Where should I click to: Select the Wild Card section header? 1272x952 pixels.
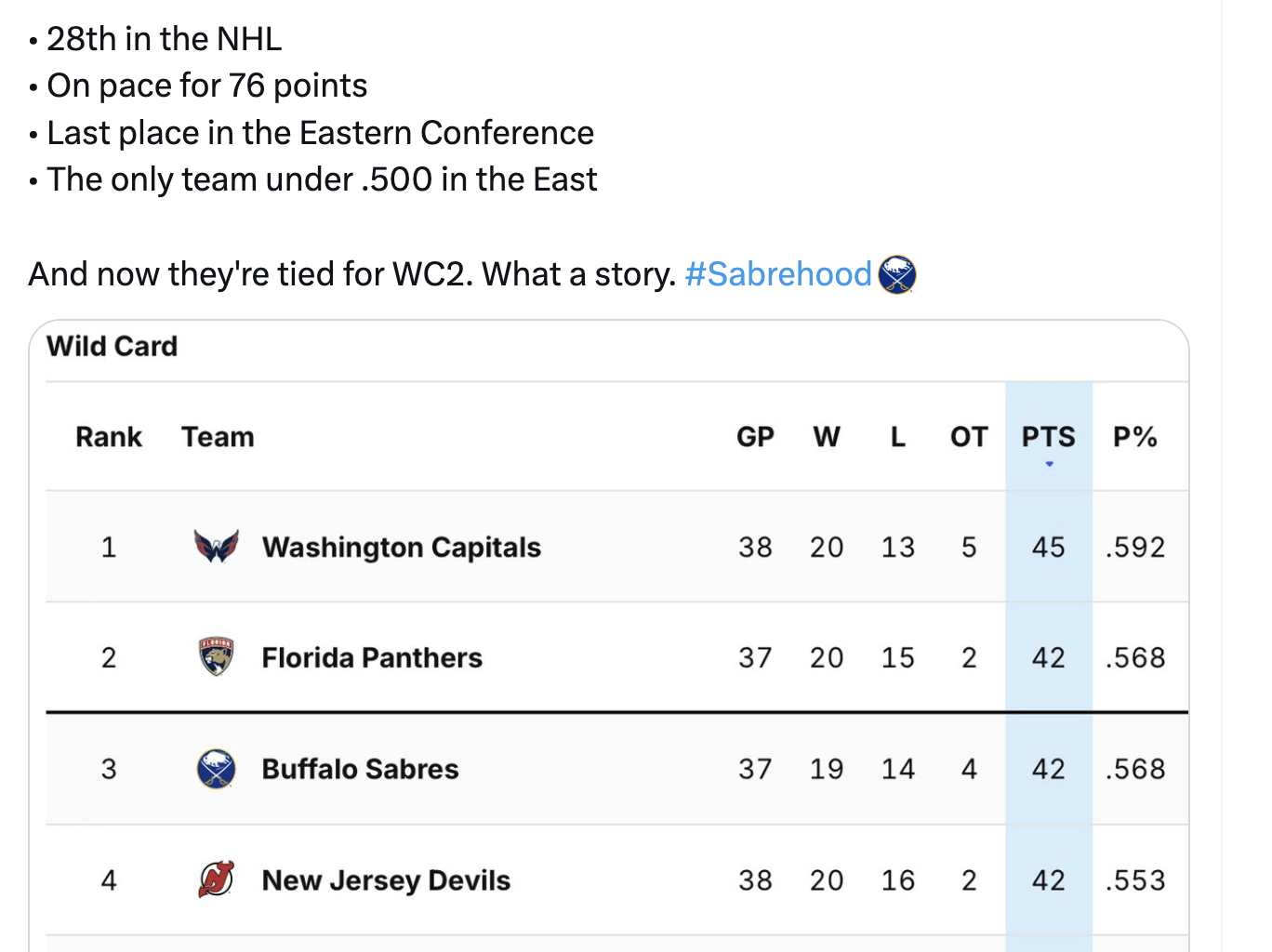(x=112, y=346)
